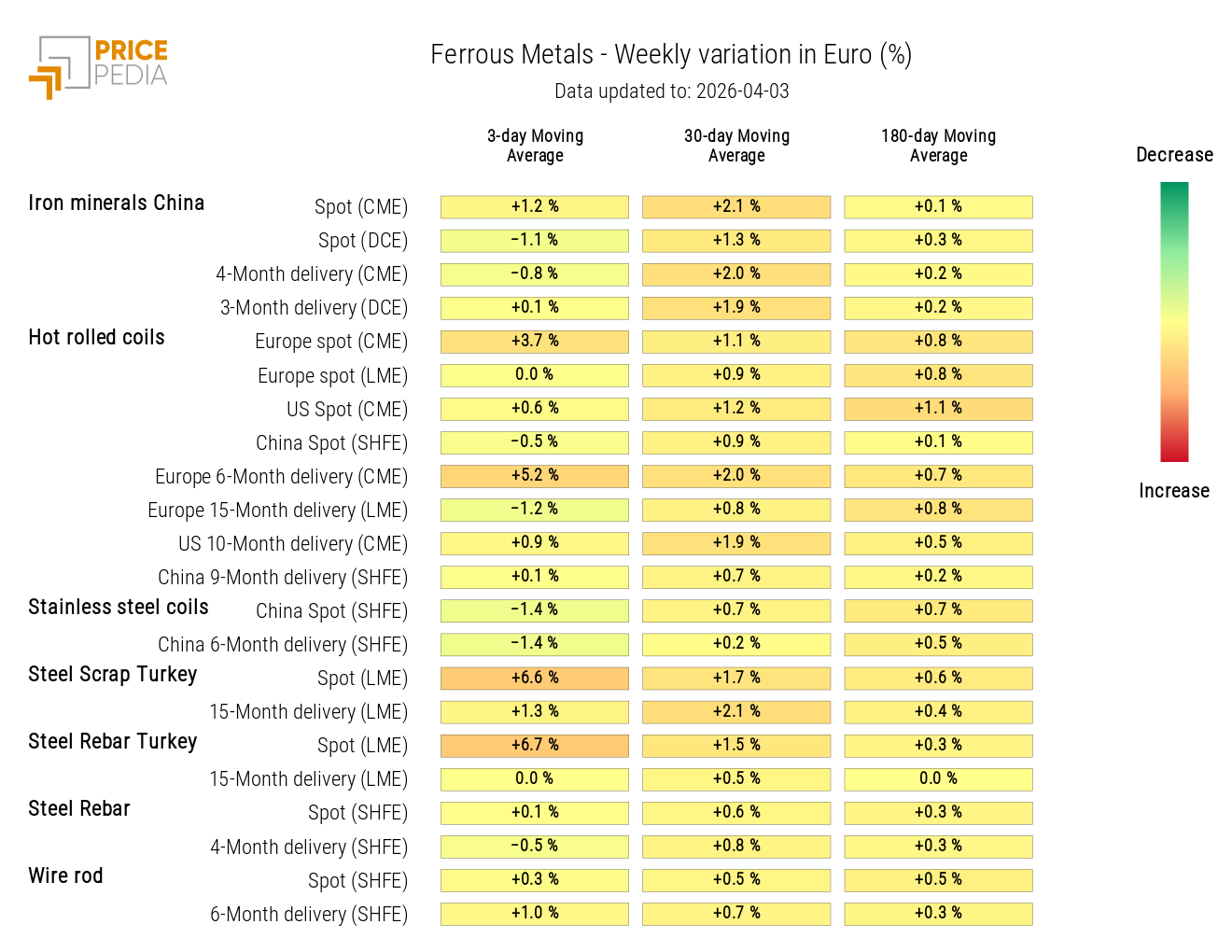This screenshot has width=1232, height=952.
Task: Select the 3-Month delivery (DCE) row label
Action: point(314,307)
